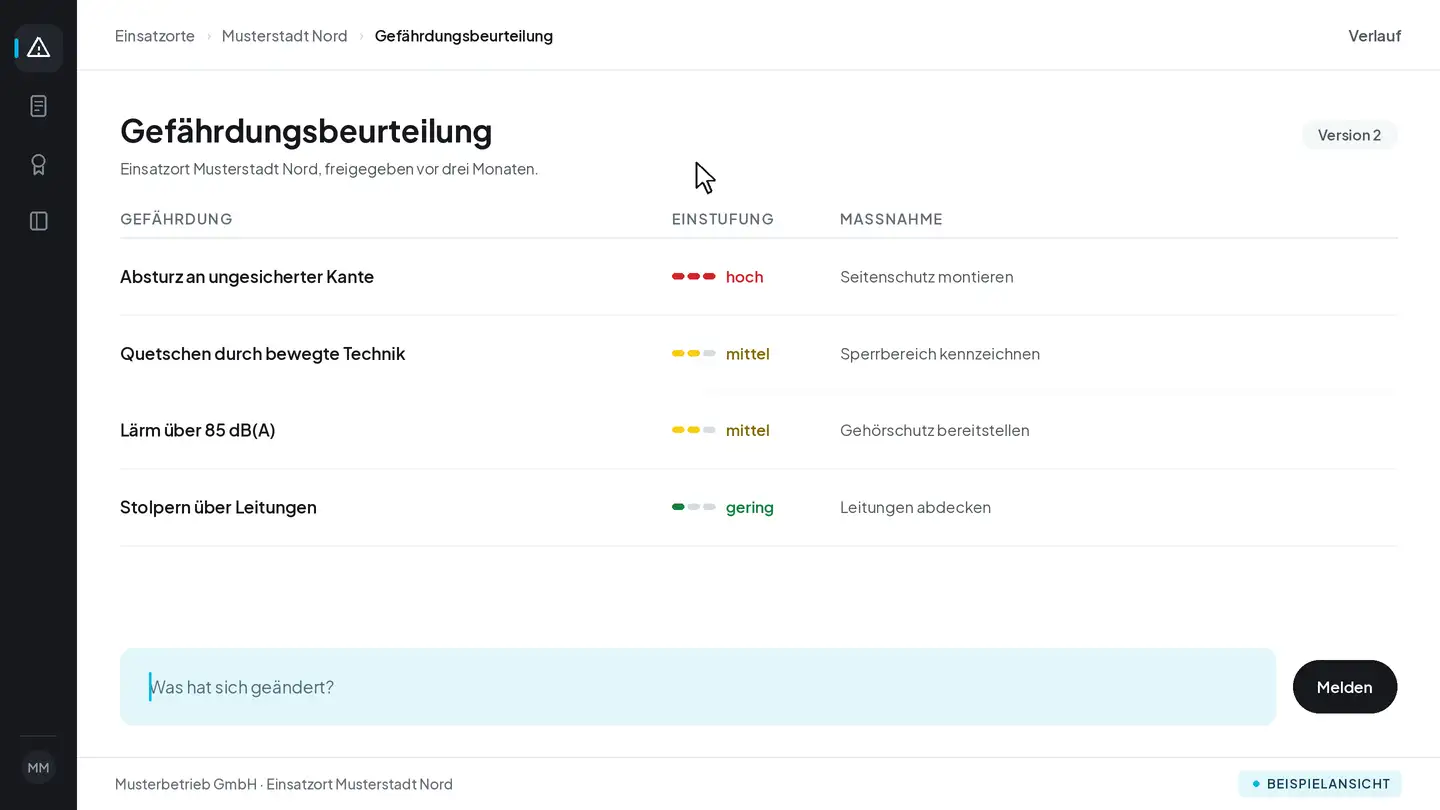1440x810 pixels.
Task: Click the Version 2 badge
Action: pos(1349,135)
